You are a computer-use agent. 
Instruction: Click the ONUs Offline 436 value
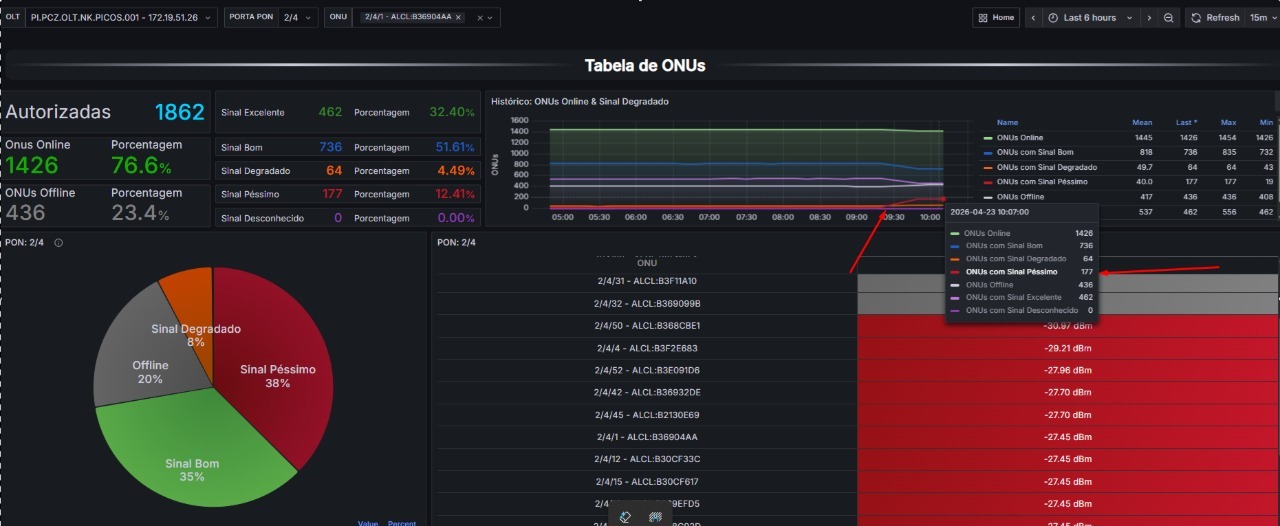point(26,213)
